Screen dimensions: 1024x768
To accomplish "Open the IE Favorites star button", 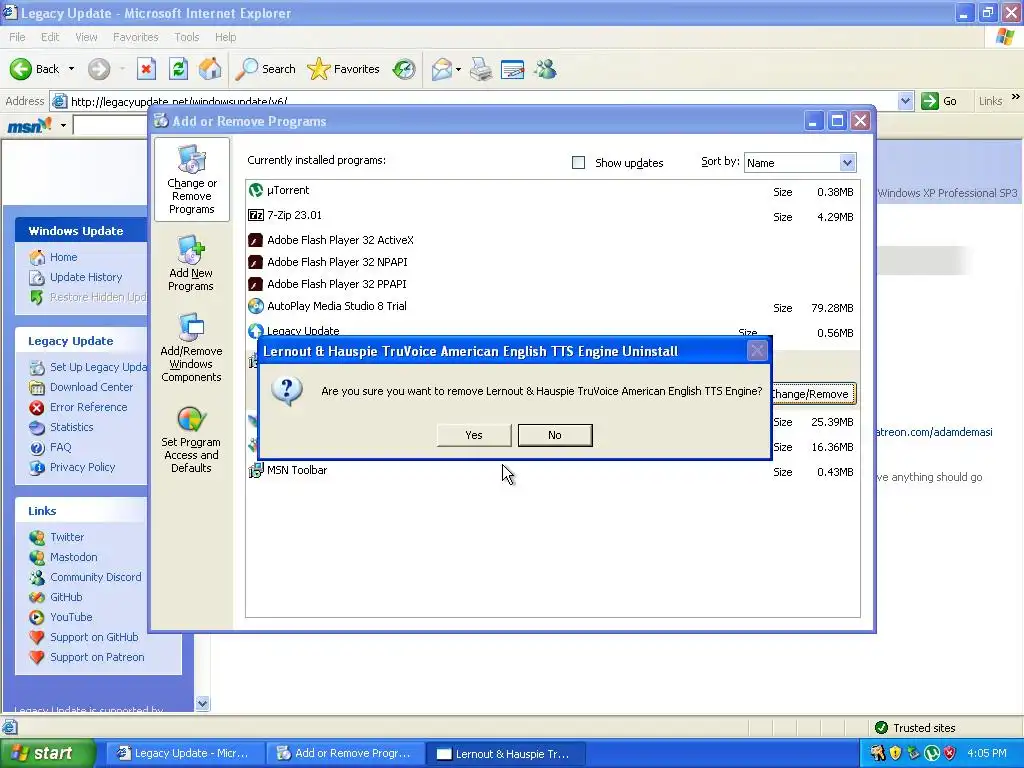I will pyautogui.click(x=344, y=69).
